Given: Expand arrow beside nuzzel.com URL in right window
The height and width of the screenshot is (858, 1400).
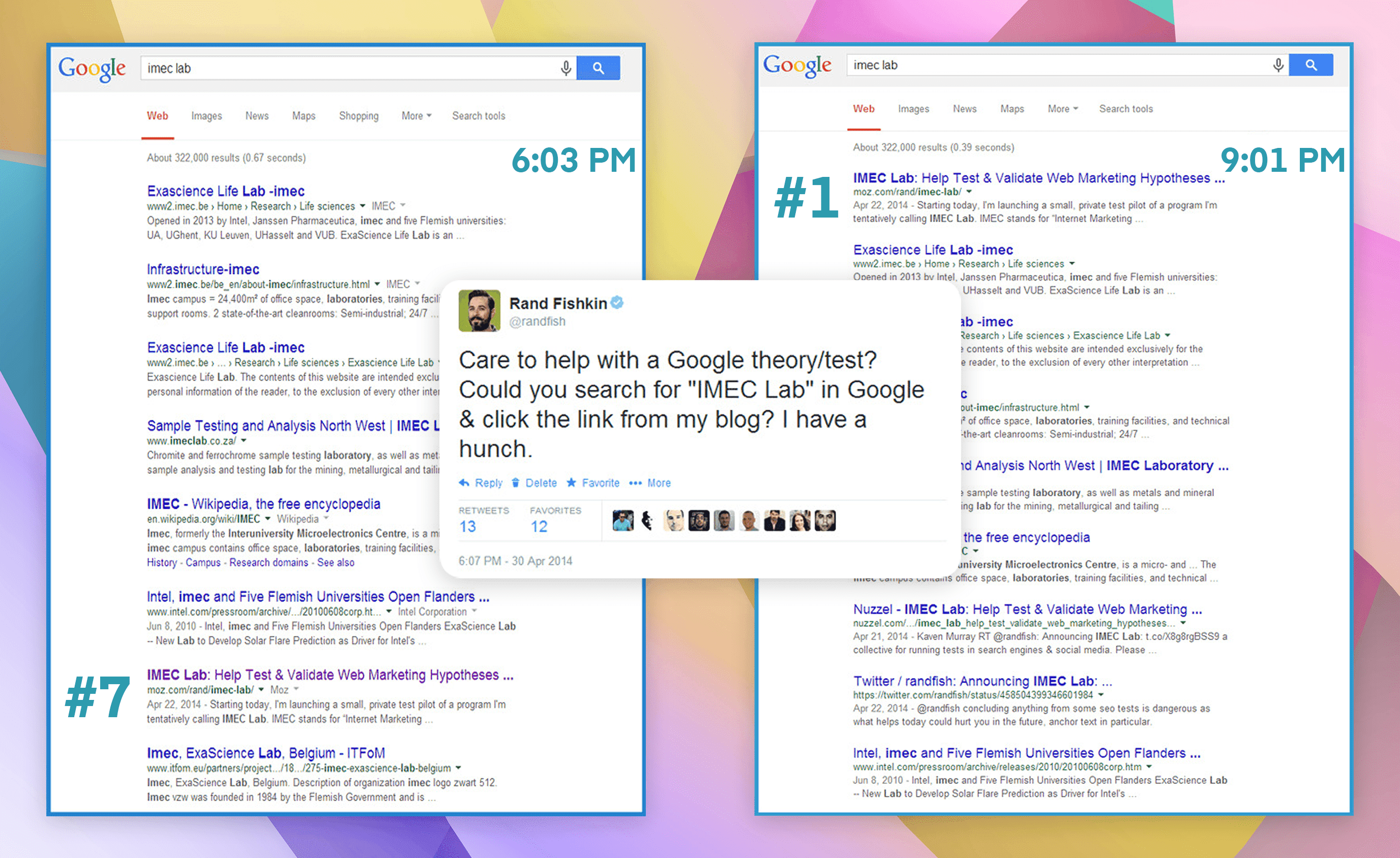Looking at the screenshot, I should [1183, 623].
